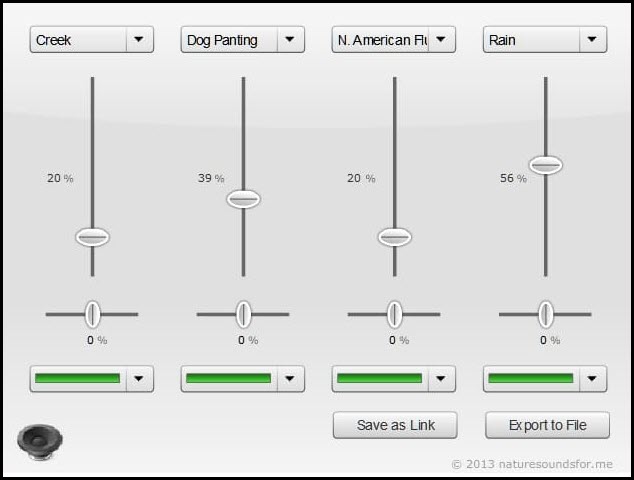Screen dimensions: 634x480
Task: Open the third channel's green bar dropdown
Action: (393, 379)
